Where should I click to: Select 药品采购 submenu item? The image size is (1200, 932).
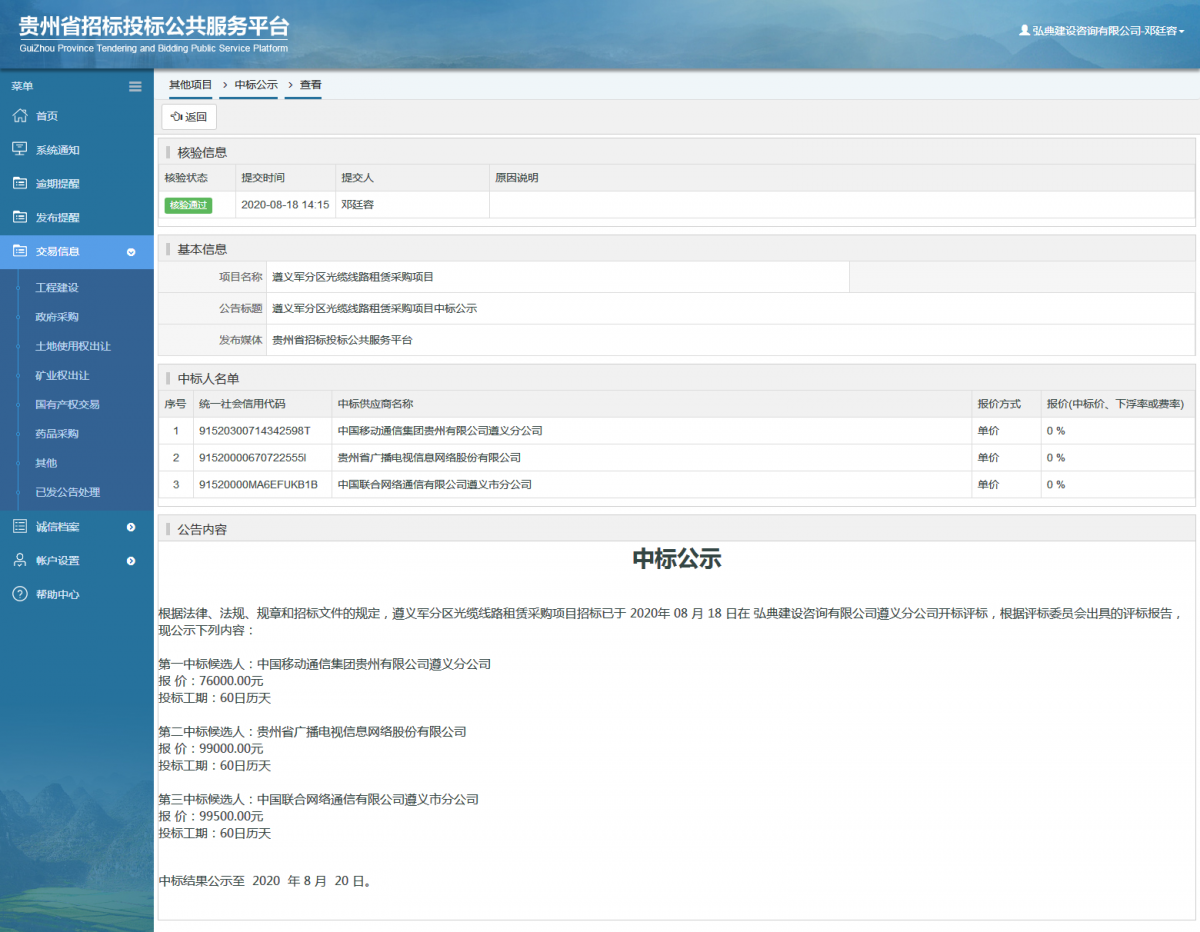57,434
